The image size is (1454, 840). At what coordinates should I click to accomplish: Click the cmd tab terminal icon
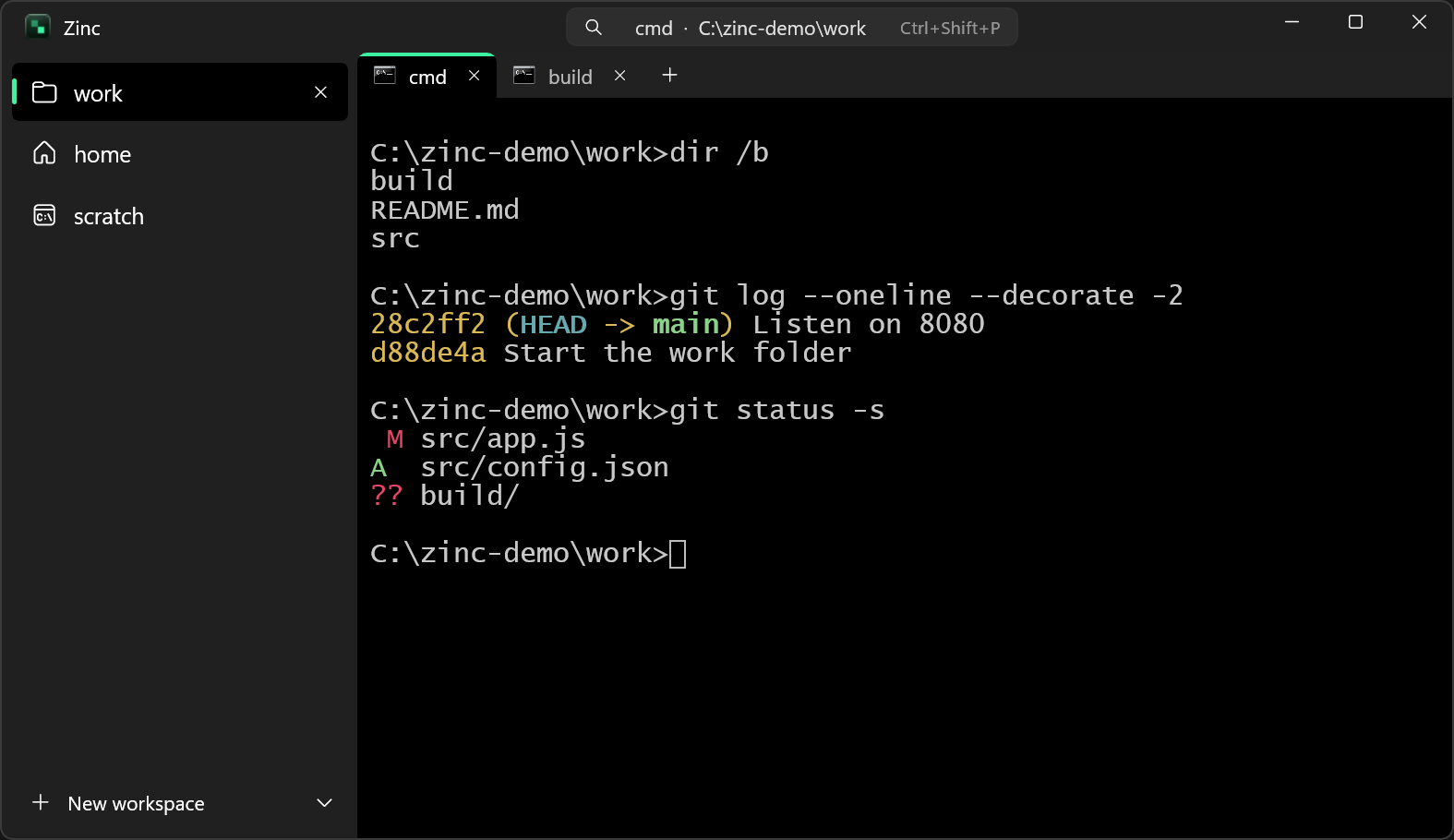click(x=385, y=76)
